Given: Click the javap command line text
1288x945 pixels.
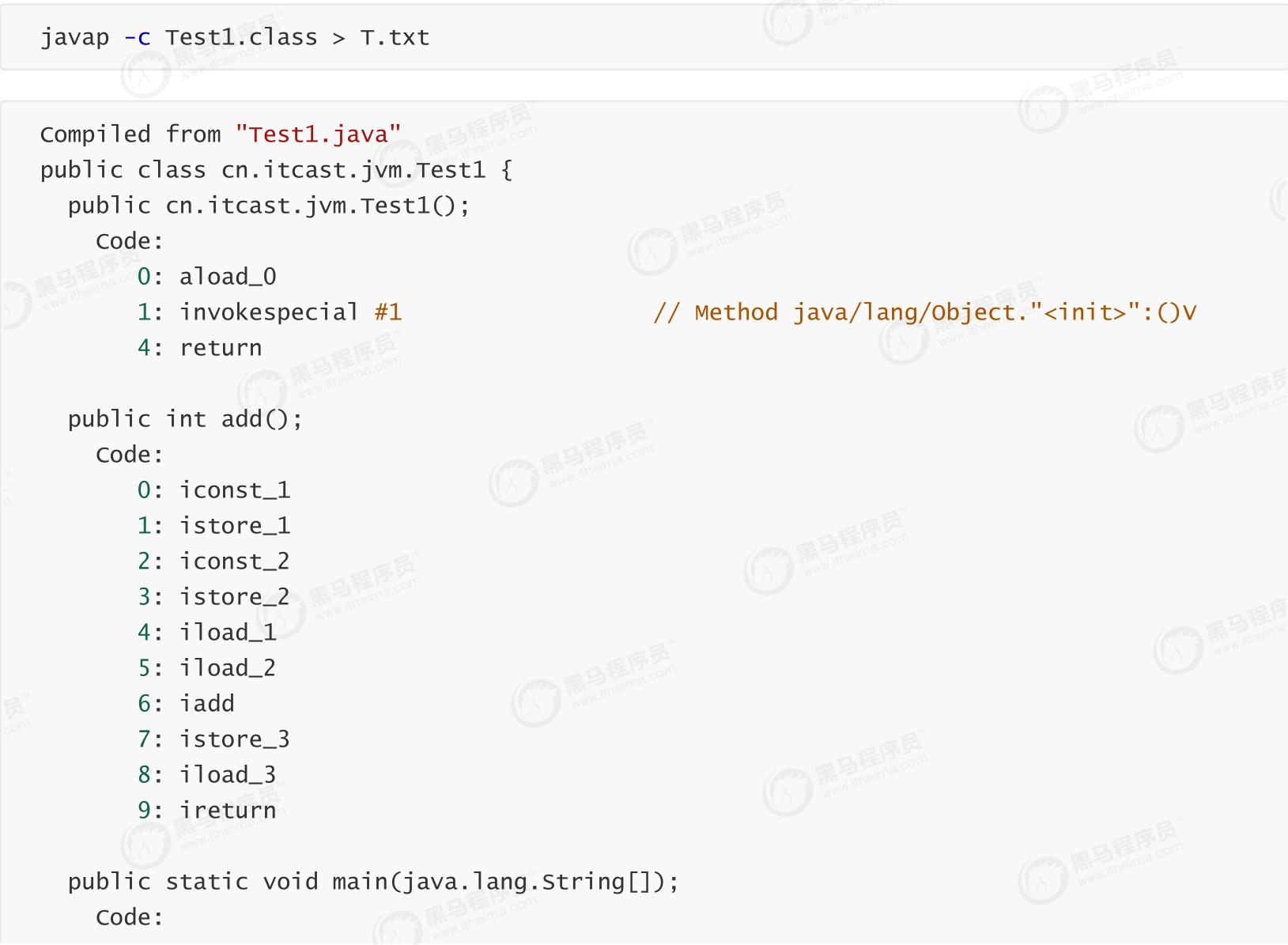Looking at the screenshot, I should (x=235, y=37).
